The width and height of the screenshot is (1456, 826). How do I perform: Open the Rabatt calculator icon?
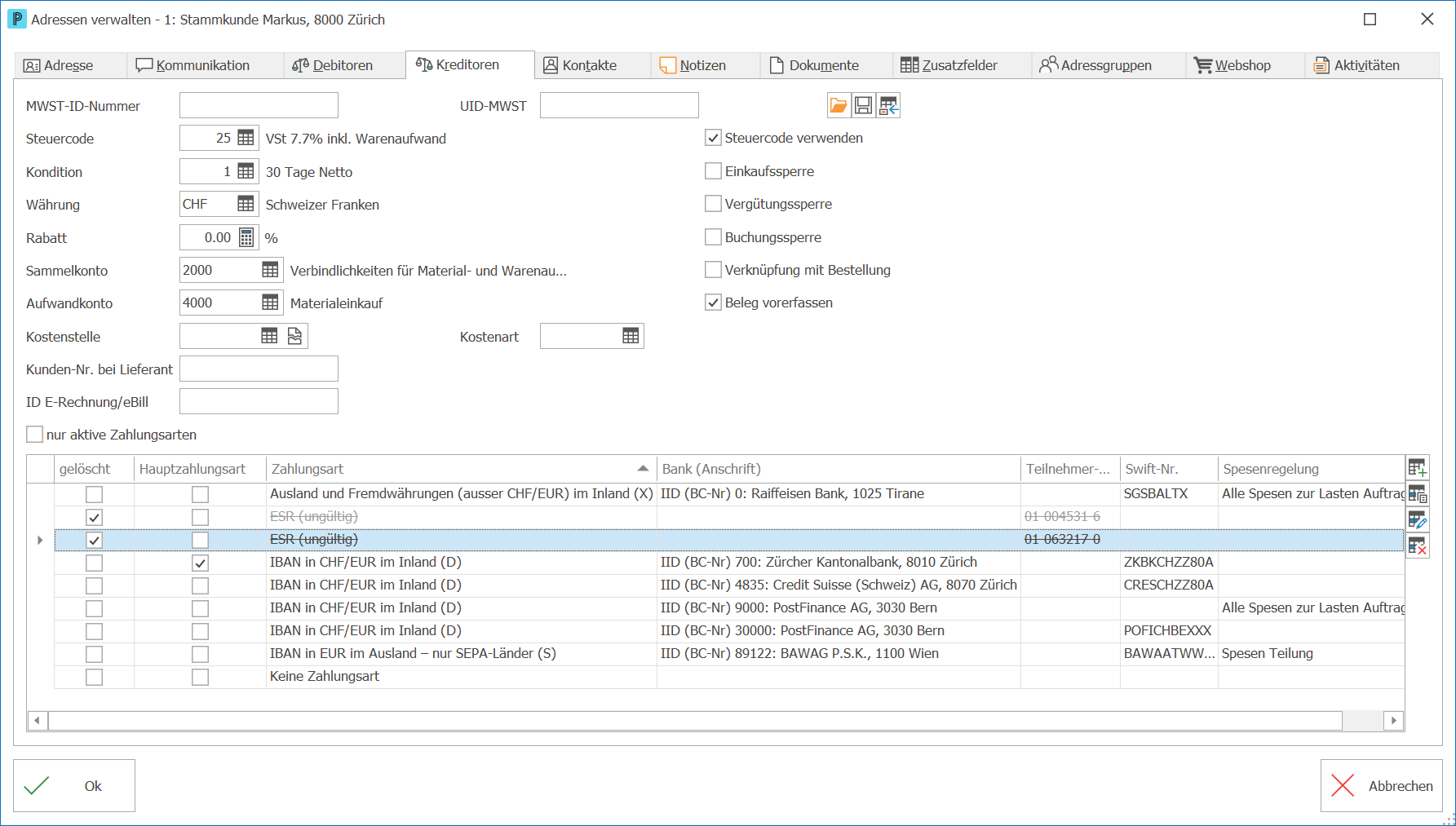(x=246, y=237)
